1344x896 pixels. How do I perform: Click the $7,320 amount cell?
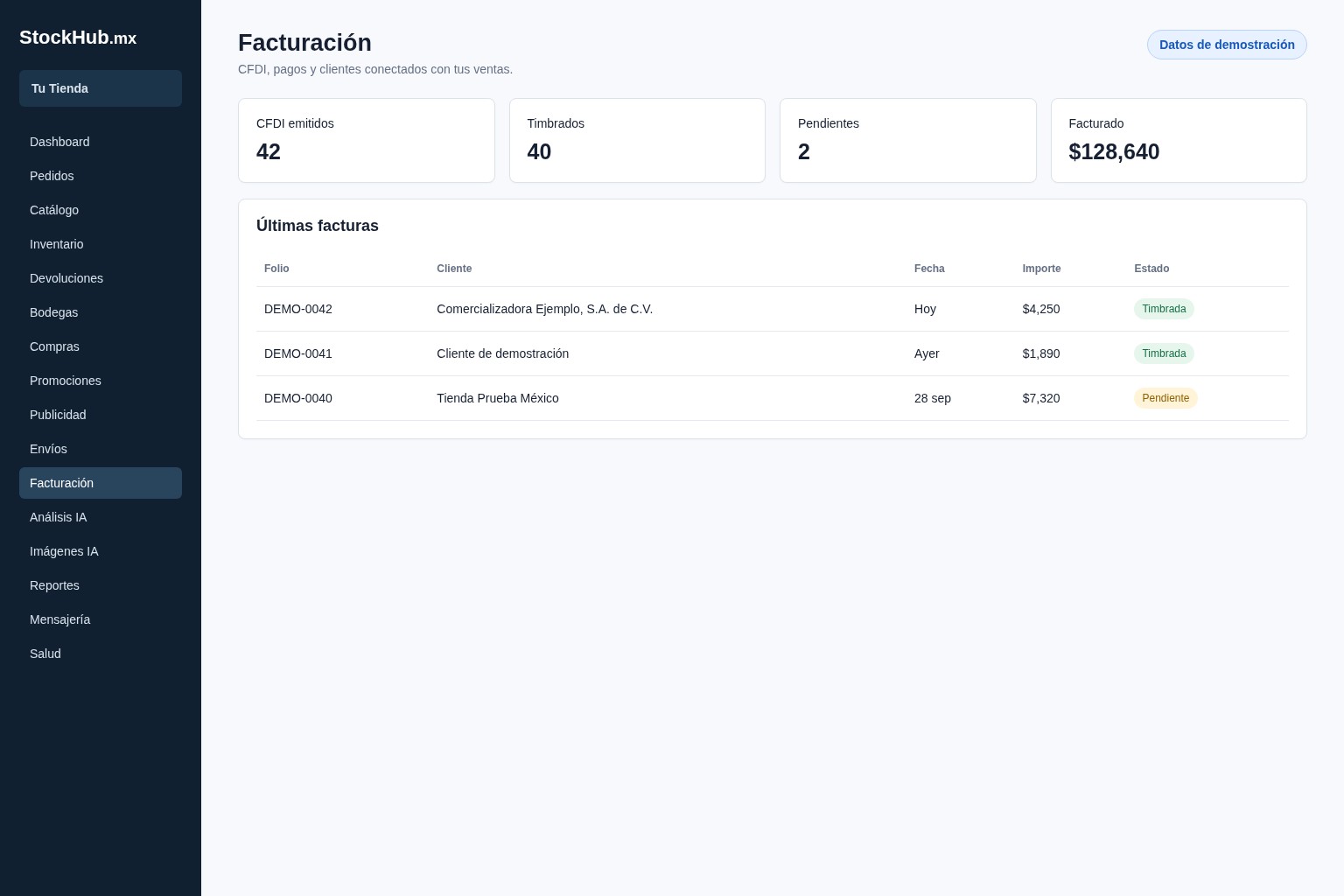[x=1041, y=398]
